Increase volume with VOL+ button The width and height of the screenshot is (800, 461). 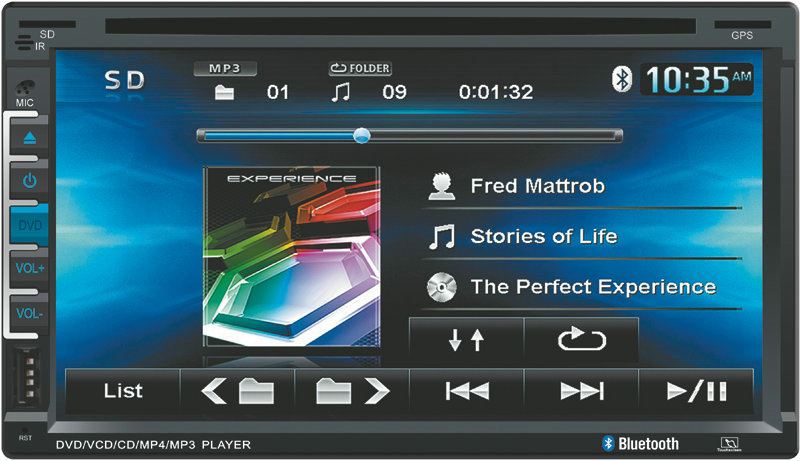coord(30,269)
